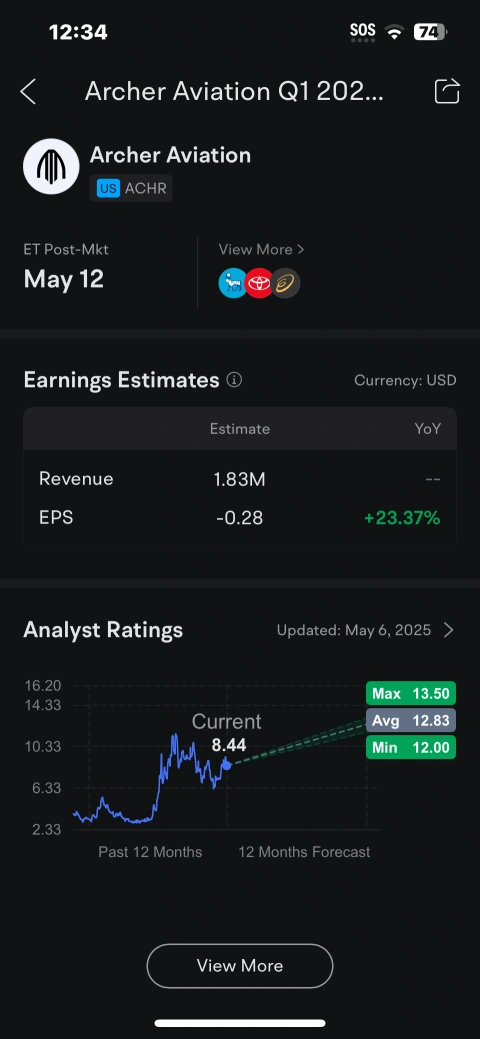Tap the May 12 earnings date
Viewport: 480px width, 1039px height.
(64, 279)
